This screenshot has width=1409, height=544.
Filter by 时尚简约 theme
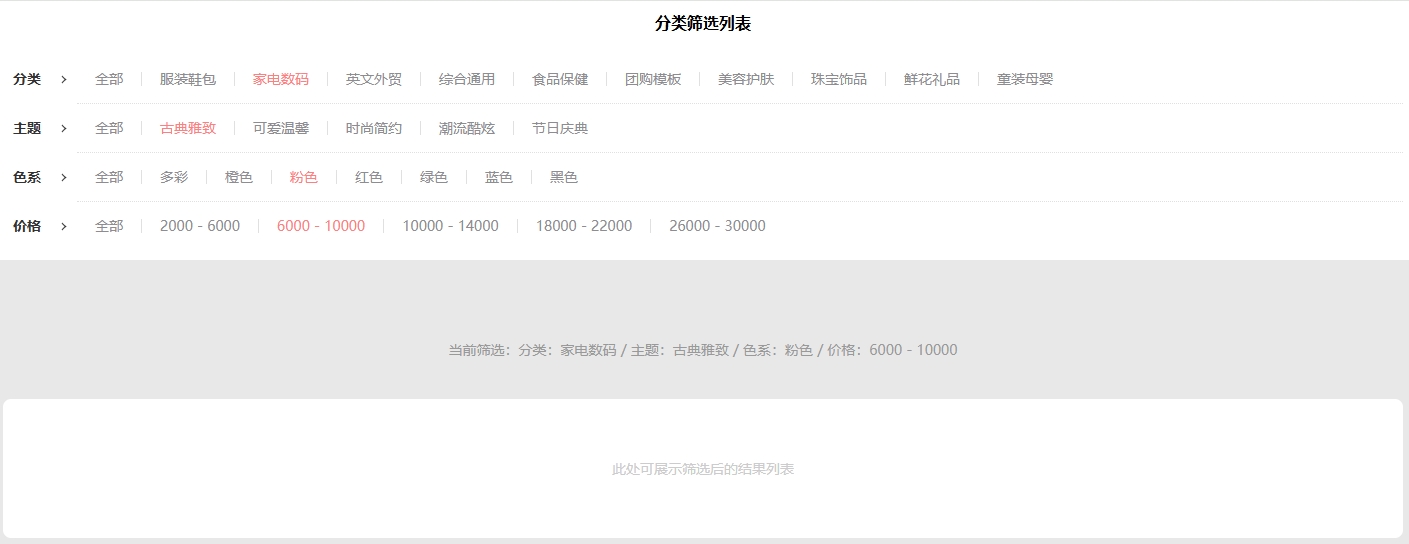374,128
